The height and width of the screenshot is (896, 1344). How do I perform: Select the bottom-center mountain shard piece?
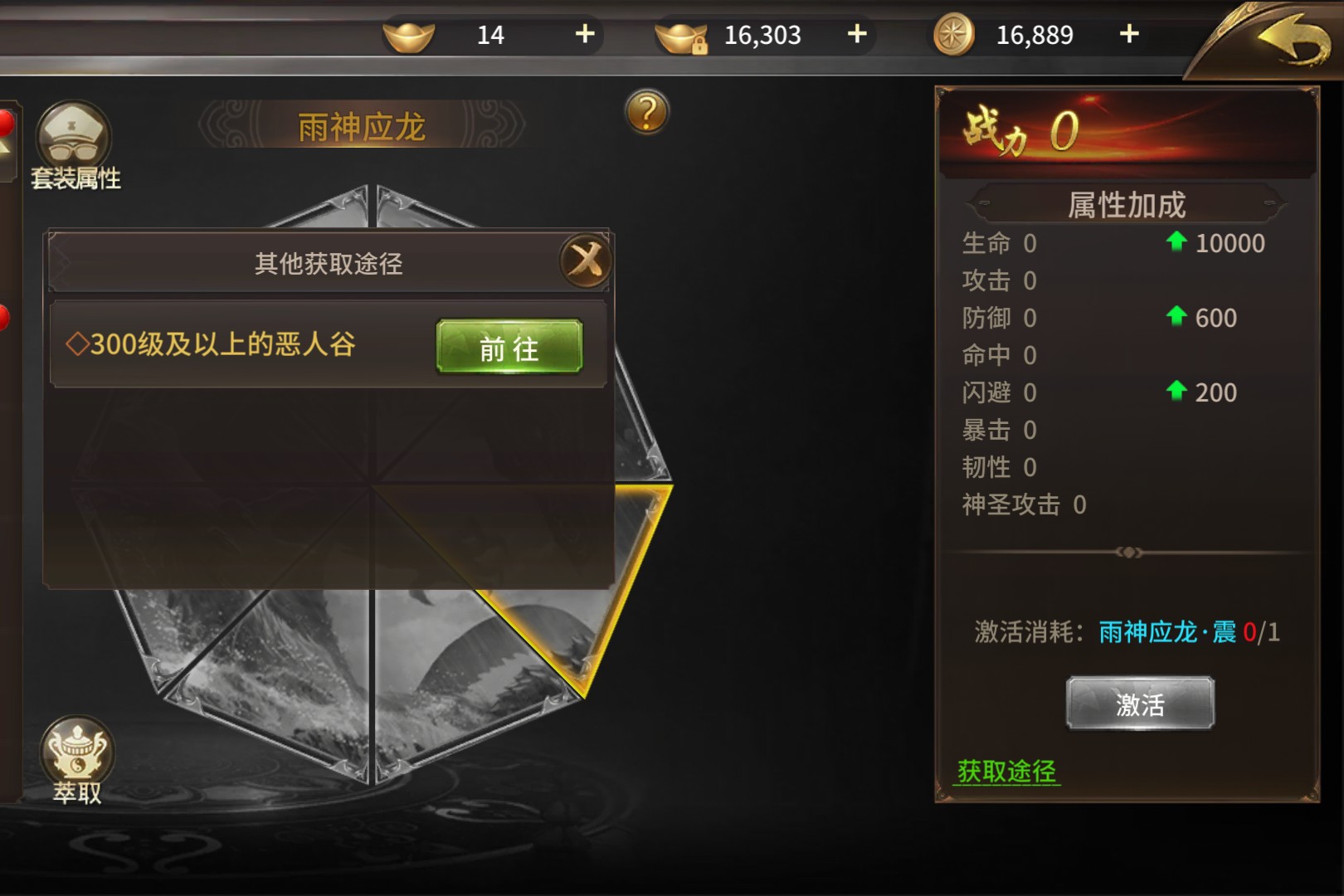pos(465,680)
